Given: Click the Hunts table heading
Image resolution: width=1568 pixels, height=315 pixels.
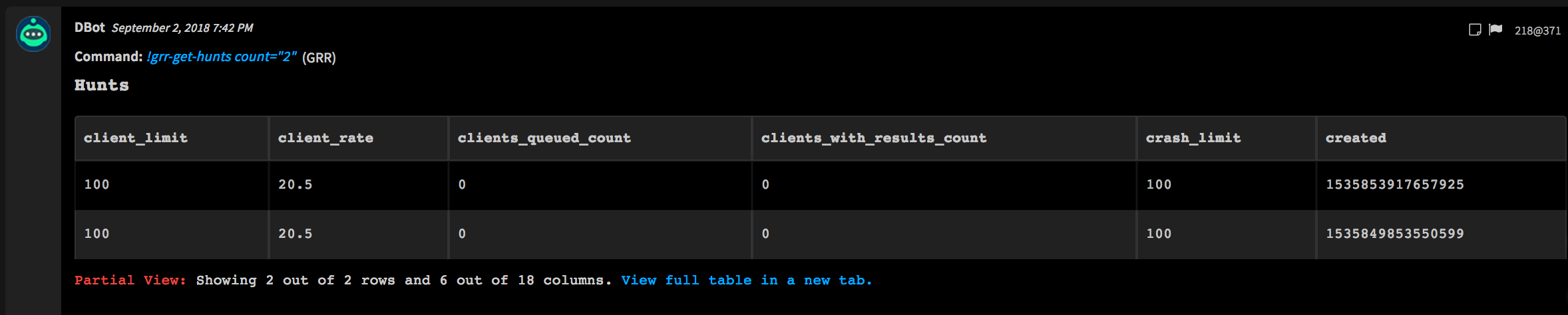Looking at the screenshot, I should point(102,85).
